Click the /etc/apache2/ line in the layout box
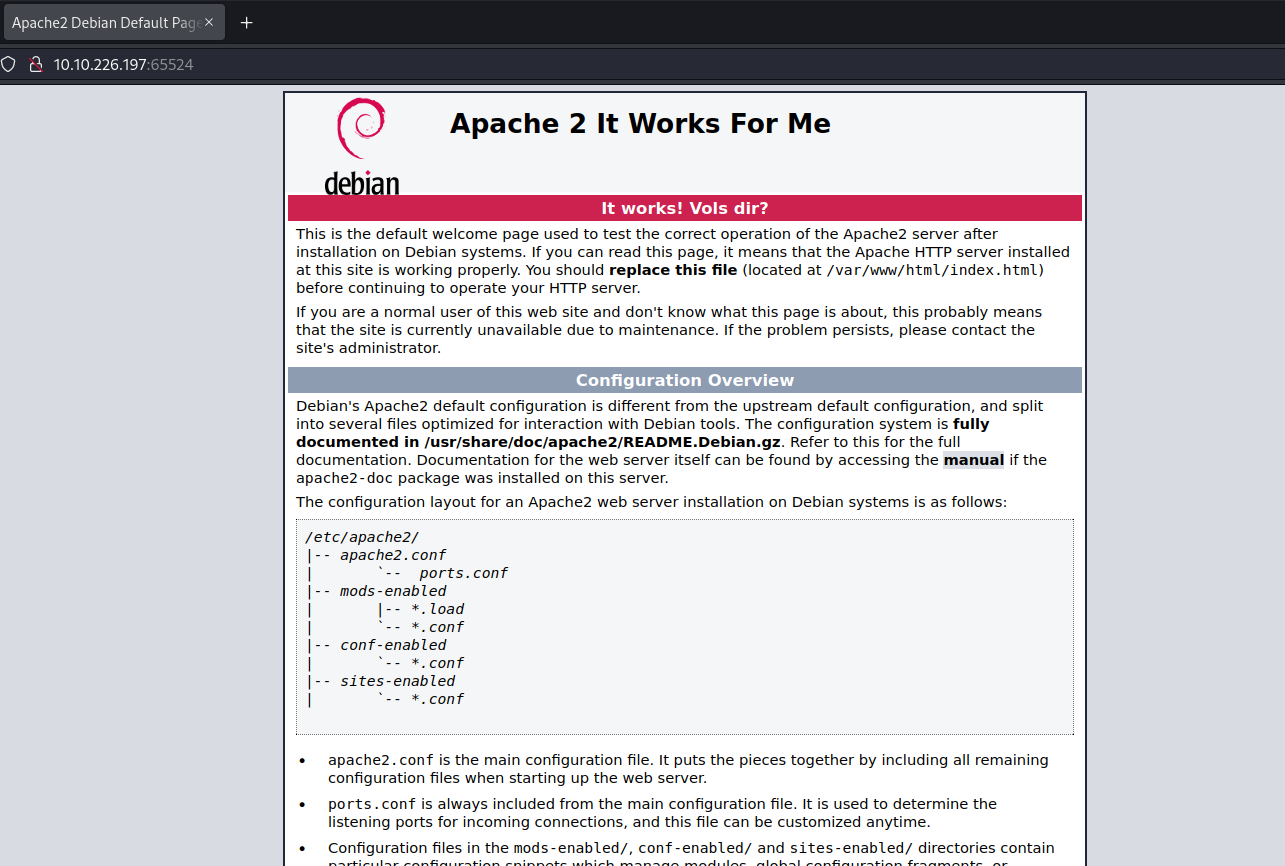This screenshot has height=866, width=1285. (361, 536)
